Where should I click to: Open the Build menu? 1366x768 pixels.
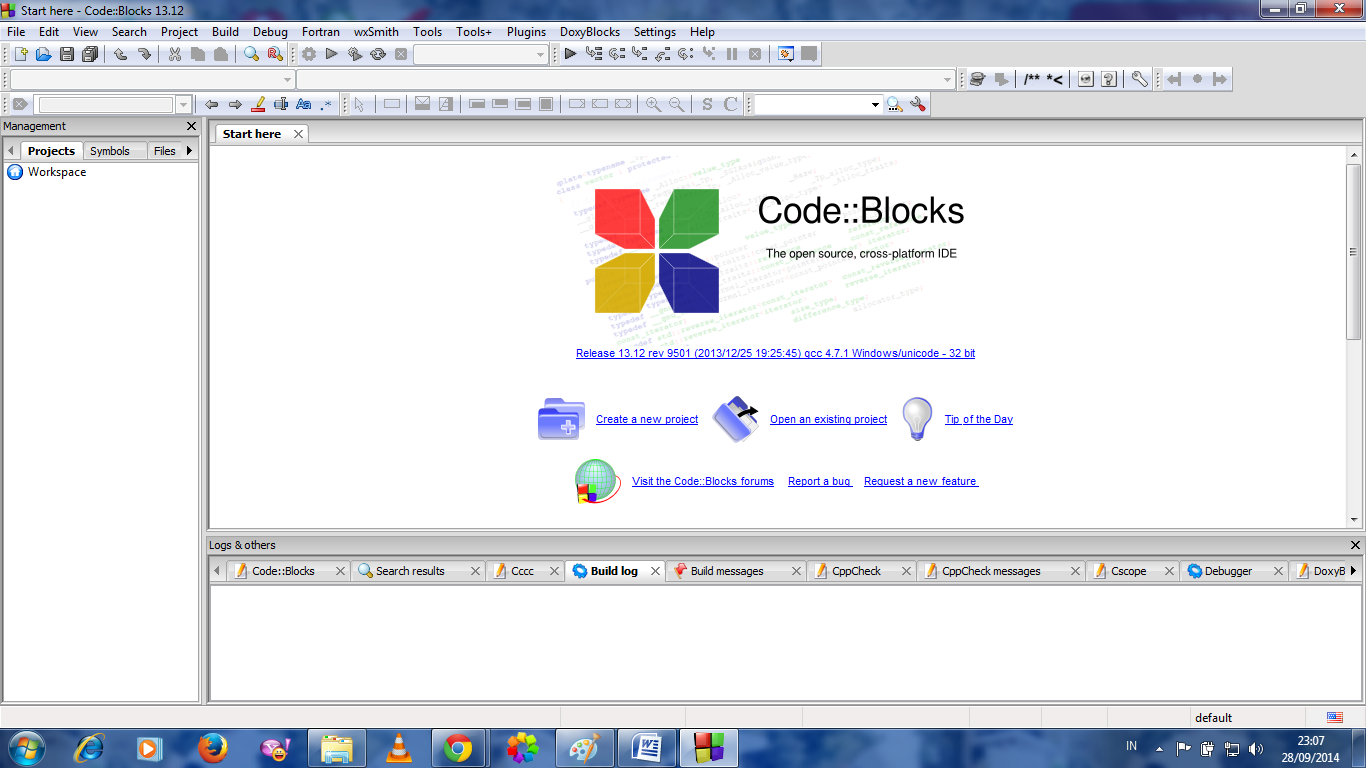click(x=225, y=32)
